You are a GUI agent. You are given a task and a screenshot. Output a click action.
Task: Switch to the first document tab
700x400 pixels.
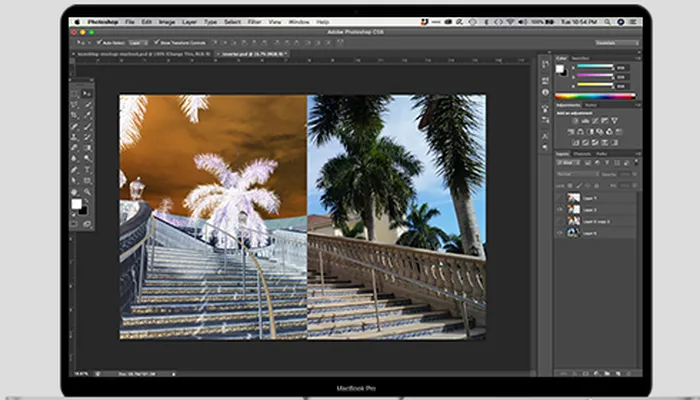(143, 54)
